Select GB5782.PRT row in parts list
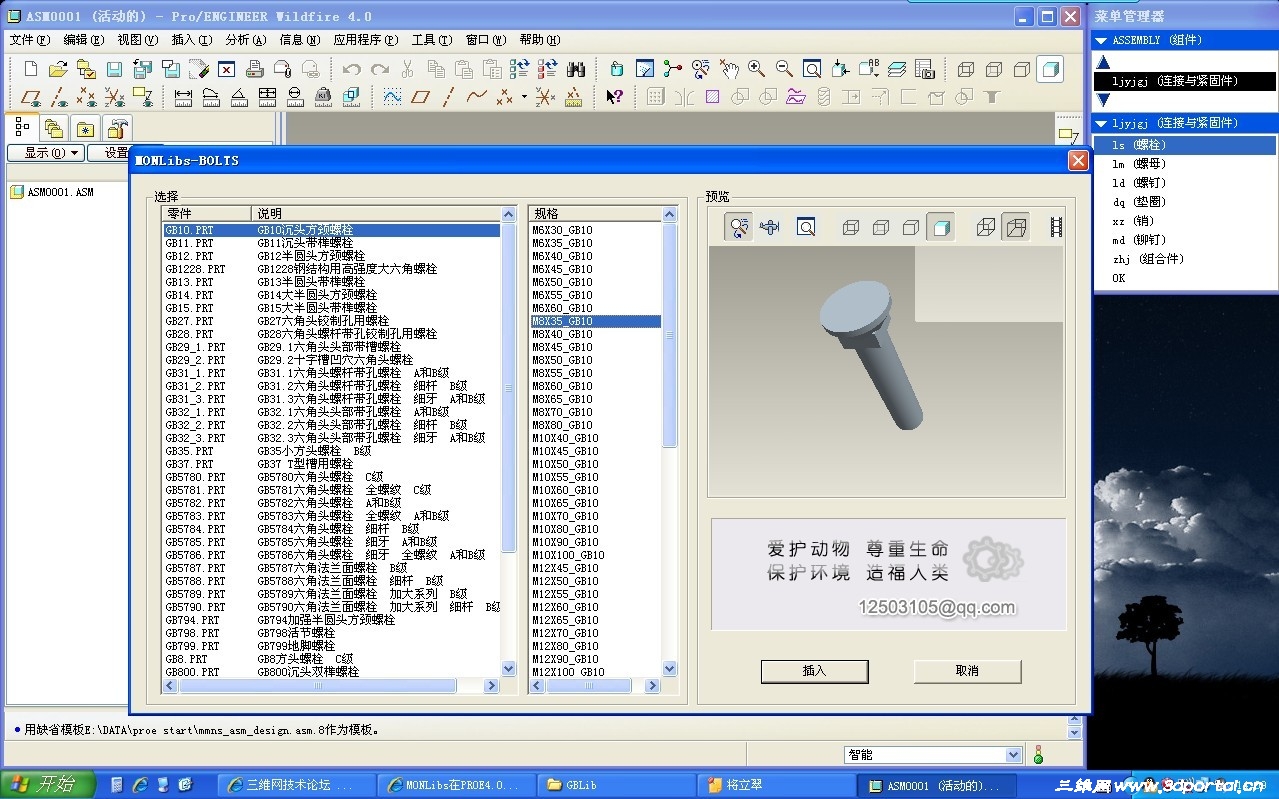The width and height of the screenshot is (1279, 799). (331, 503)
